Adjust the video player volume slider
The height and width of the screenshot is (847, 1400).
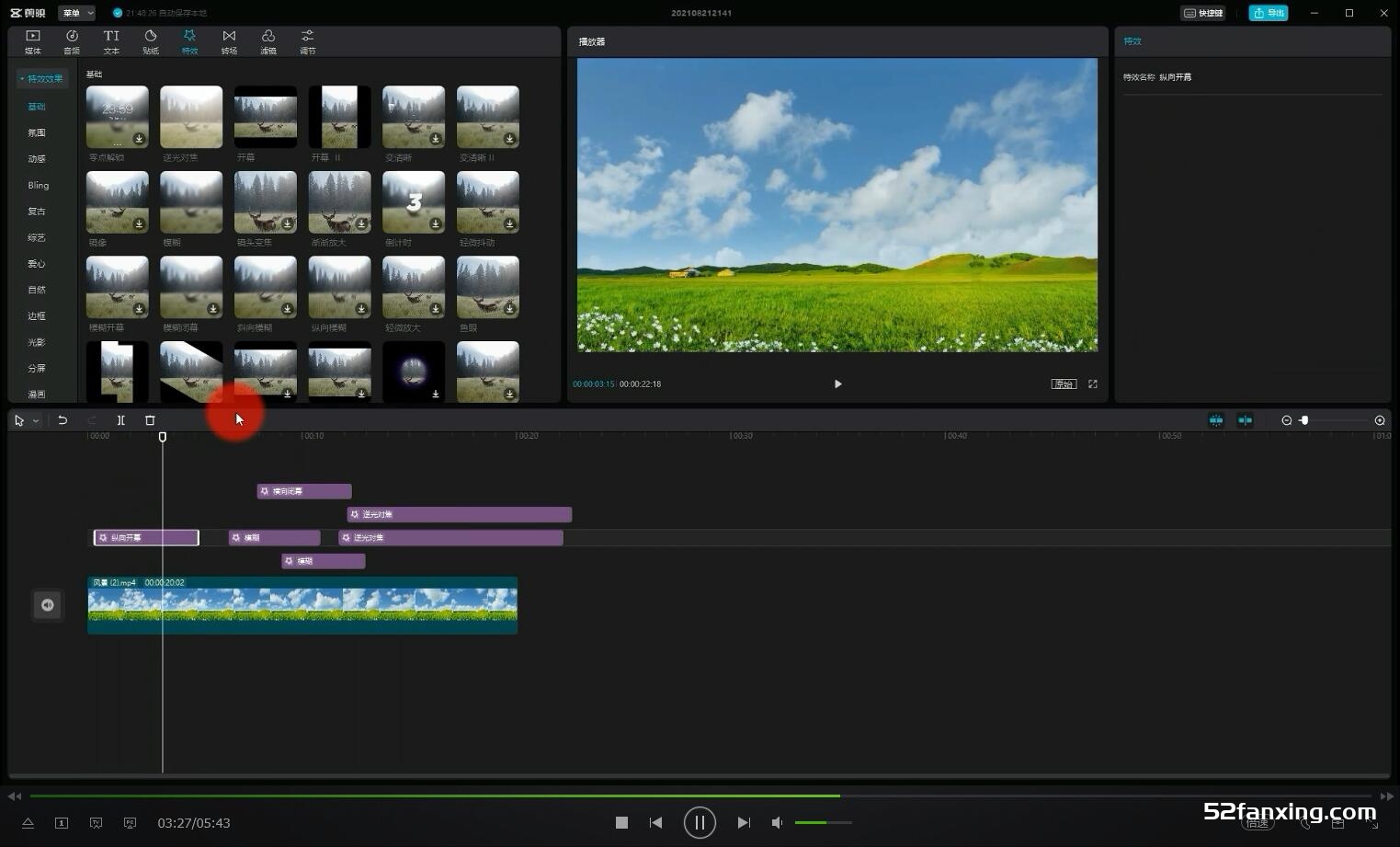pyautogui.click(x=823, y=822)
